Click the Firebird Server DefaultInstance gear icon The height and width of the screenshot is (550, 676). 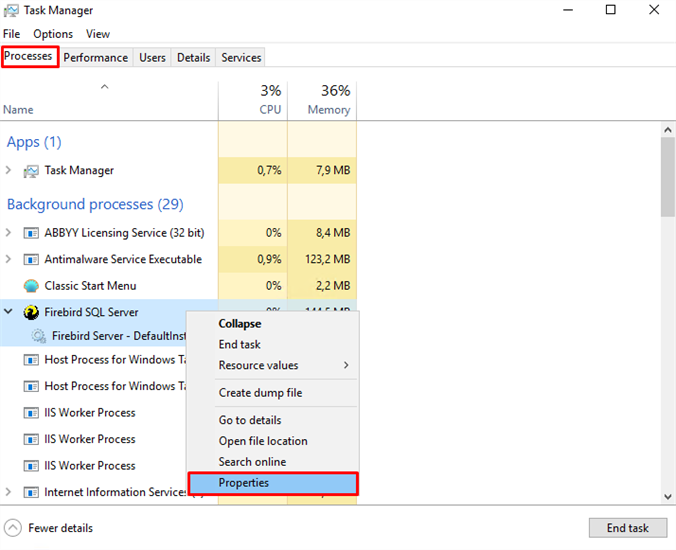pos(39,336)
